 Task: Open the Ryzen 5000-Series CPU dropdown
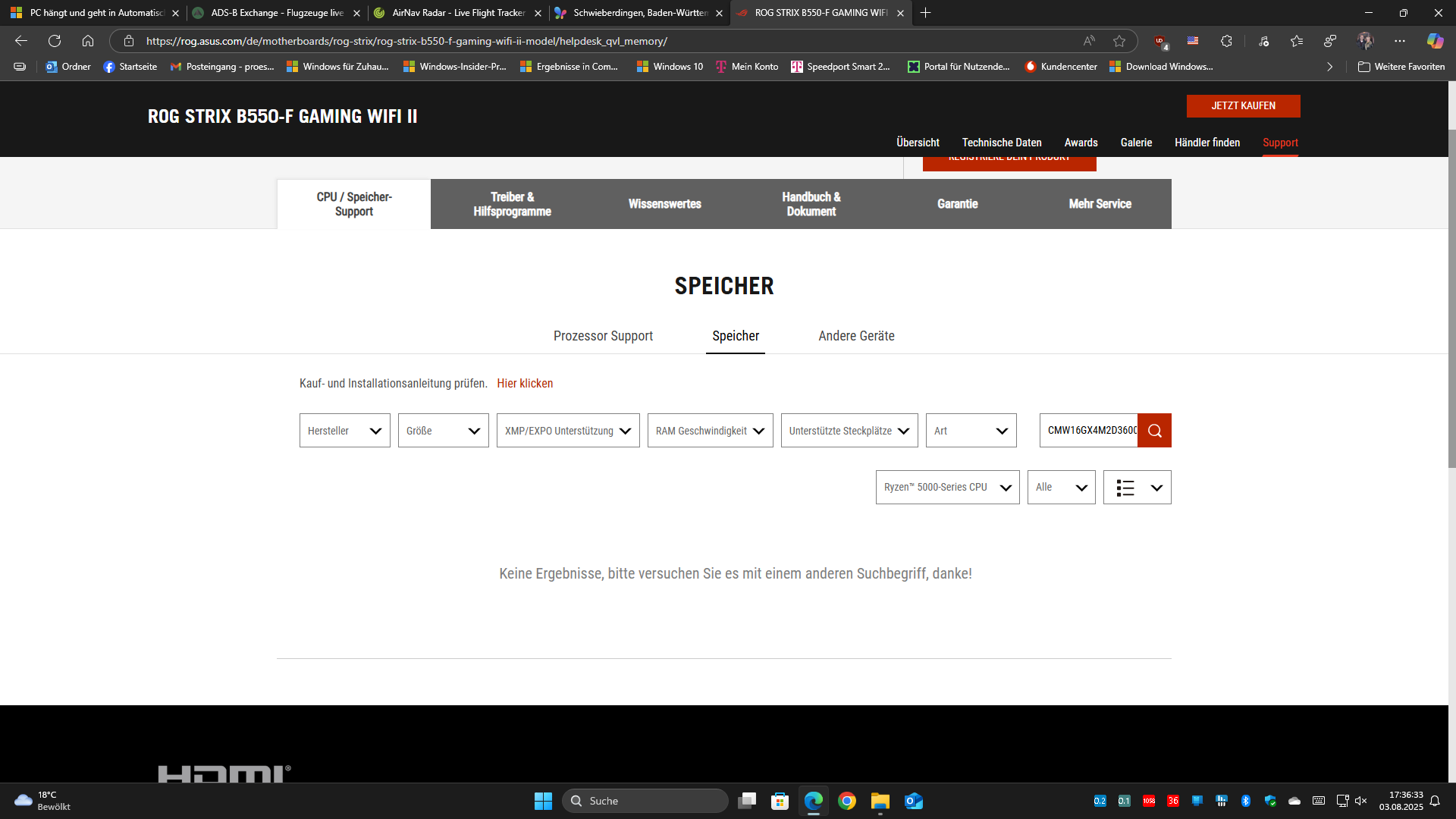tap(947, 488)
